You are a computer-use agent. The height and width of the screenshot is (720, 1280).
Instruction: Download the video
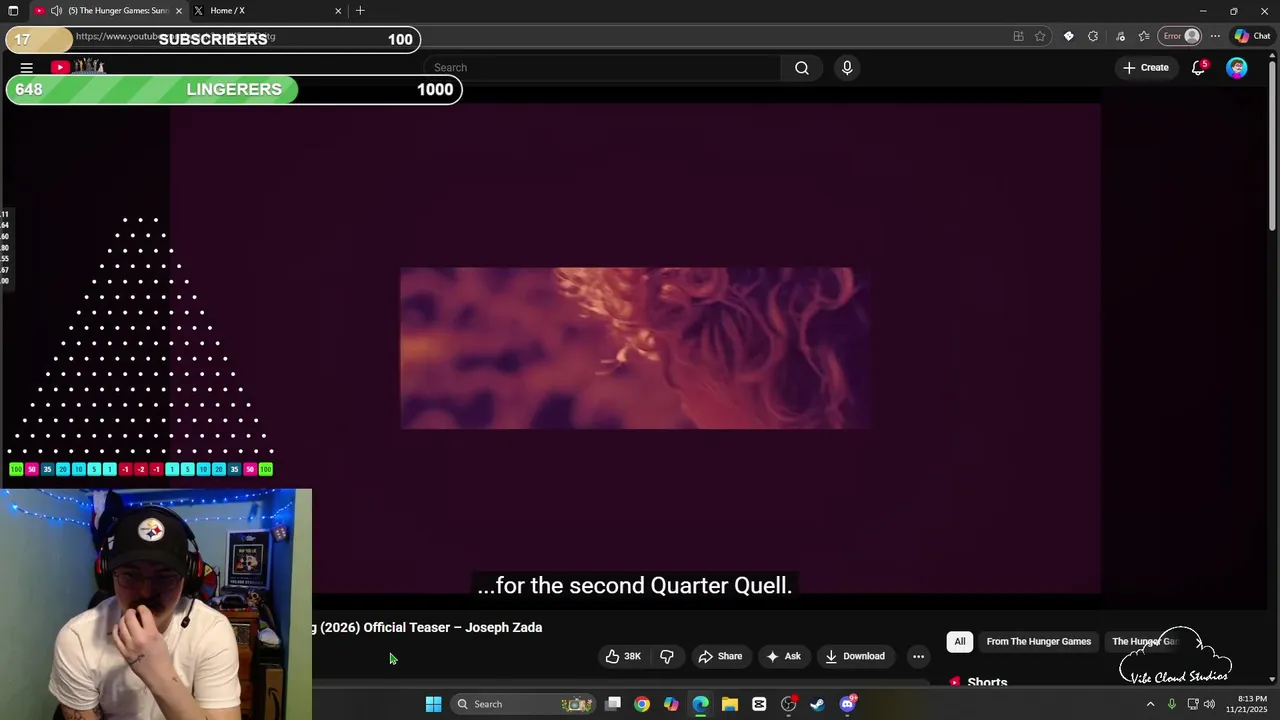855,656
